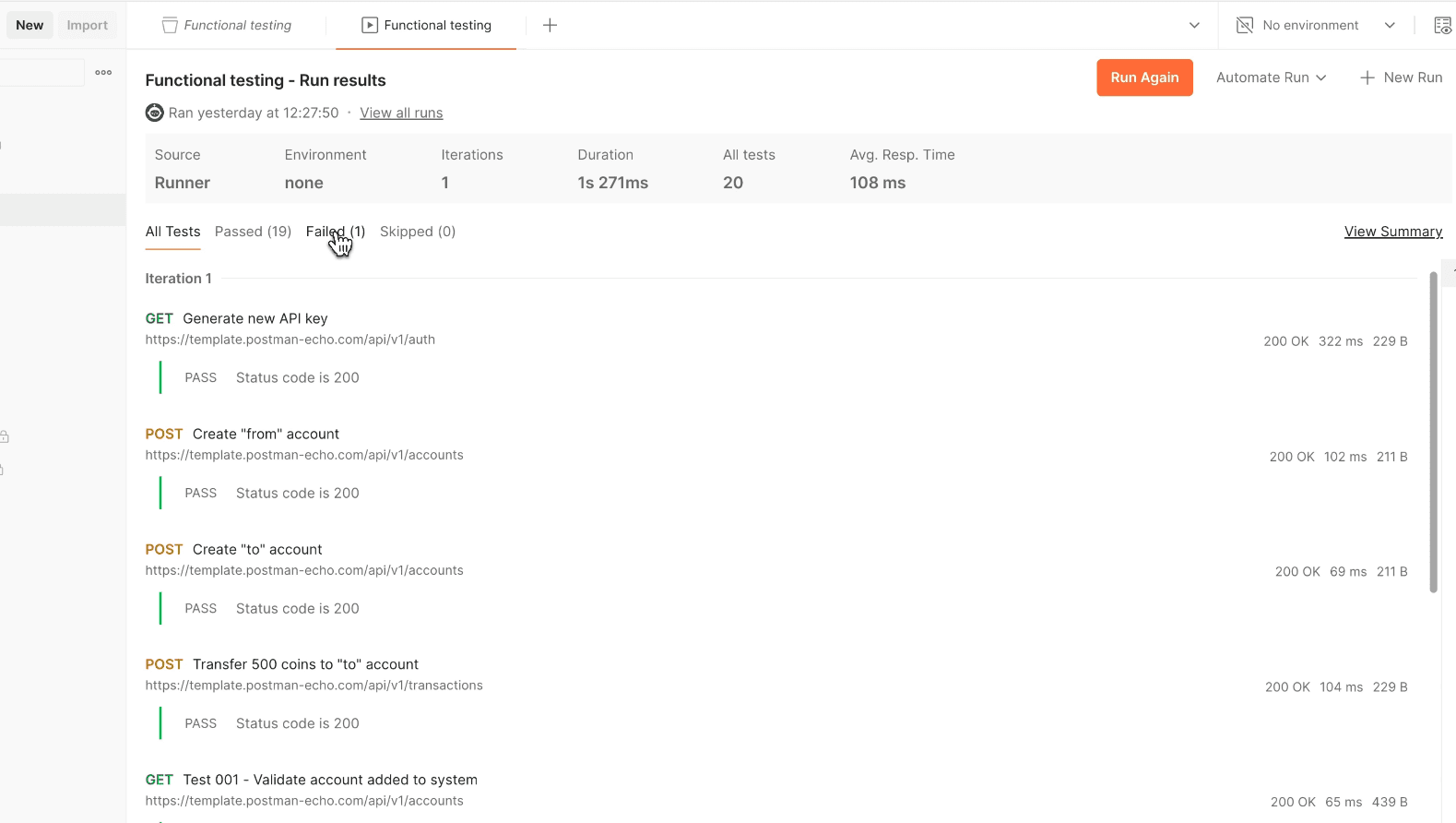1456x823 pixels.
Task: Click the lock icon in left sidebar
Action: pyautogui.click(x=5, y=436)
